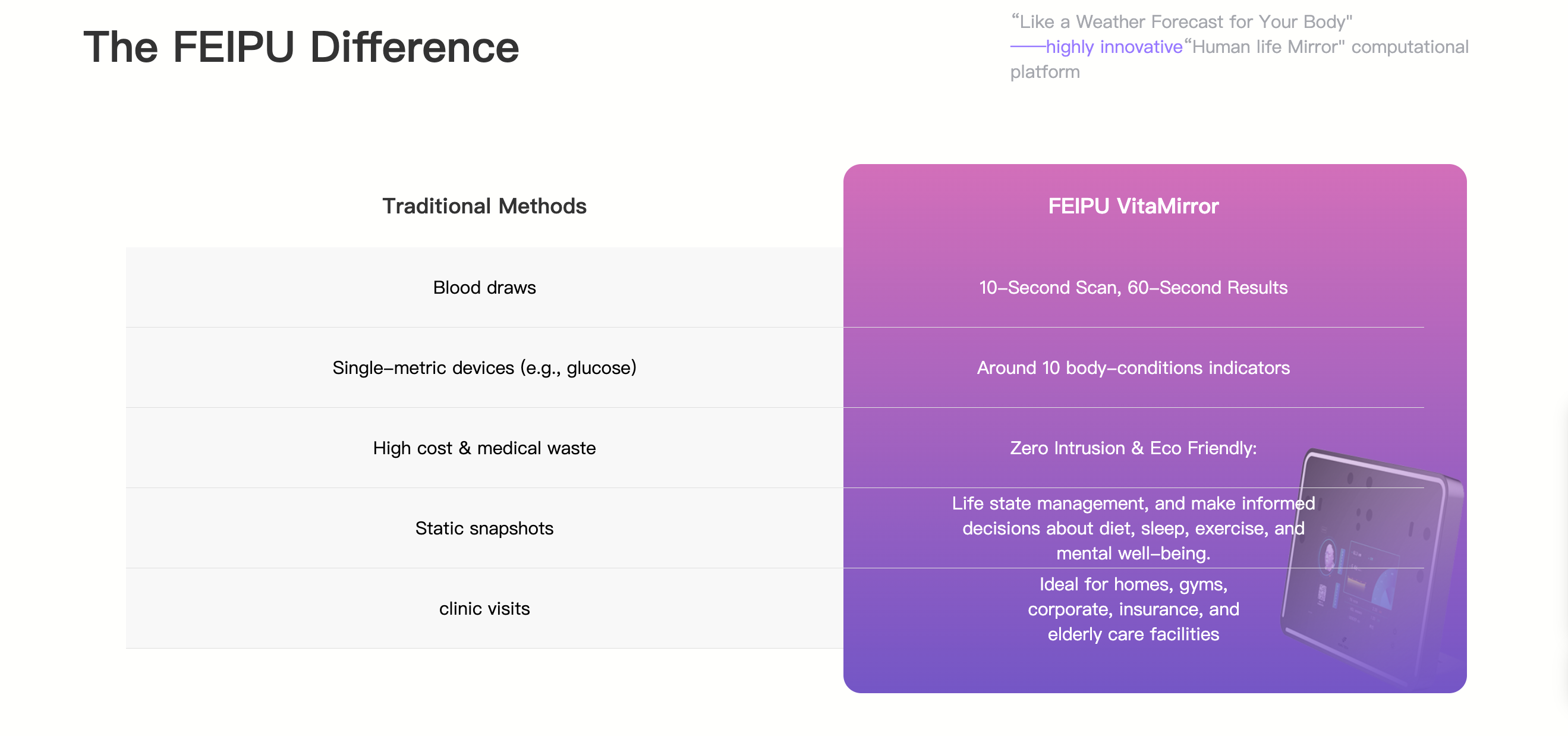This screenshot has width=1568, height=736.
Task: Click 'Around 10 body-conditions indicators' text
Action: pyautogui.click(x=1133, y=367)
